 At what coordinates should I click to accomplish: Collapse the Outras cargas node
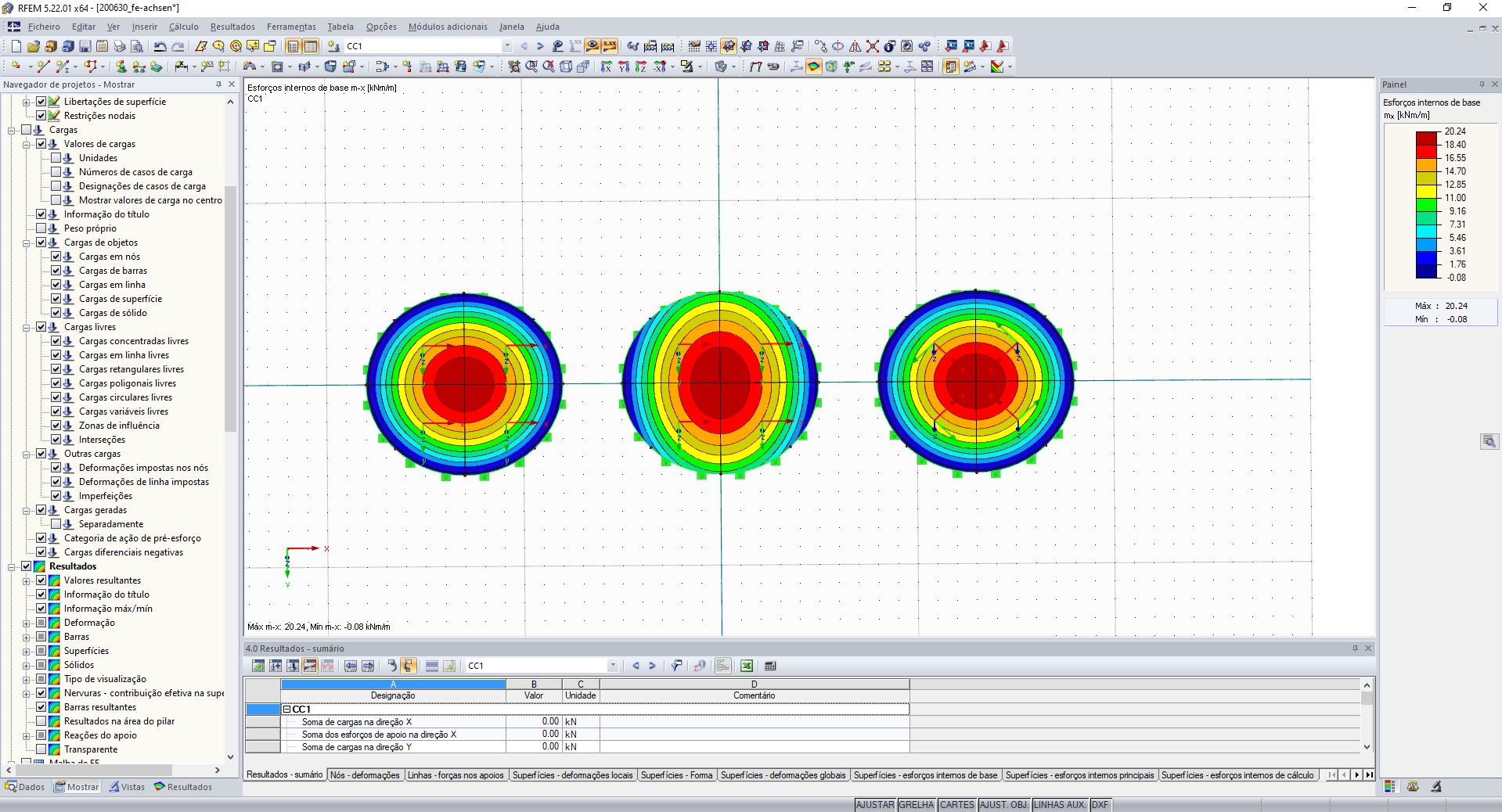click(26, 454)
